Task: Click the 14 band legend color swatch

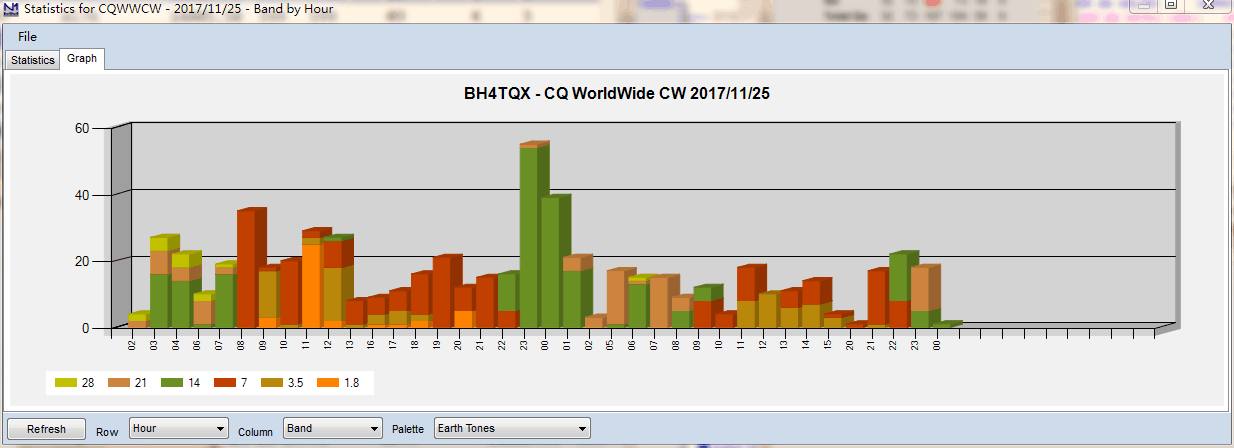Action: tap(172, 382)
